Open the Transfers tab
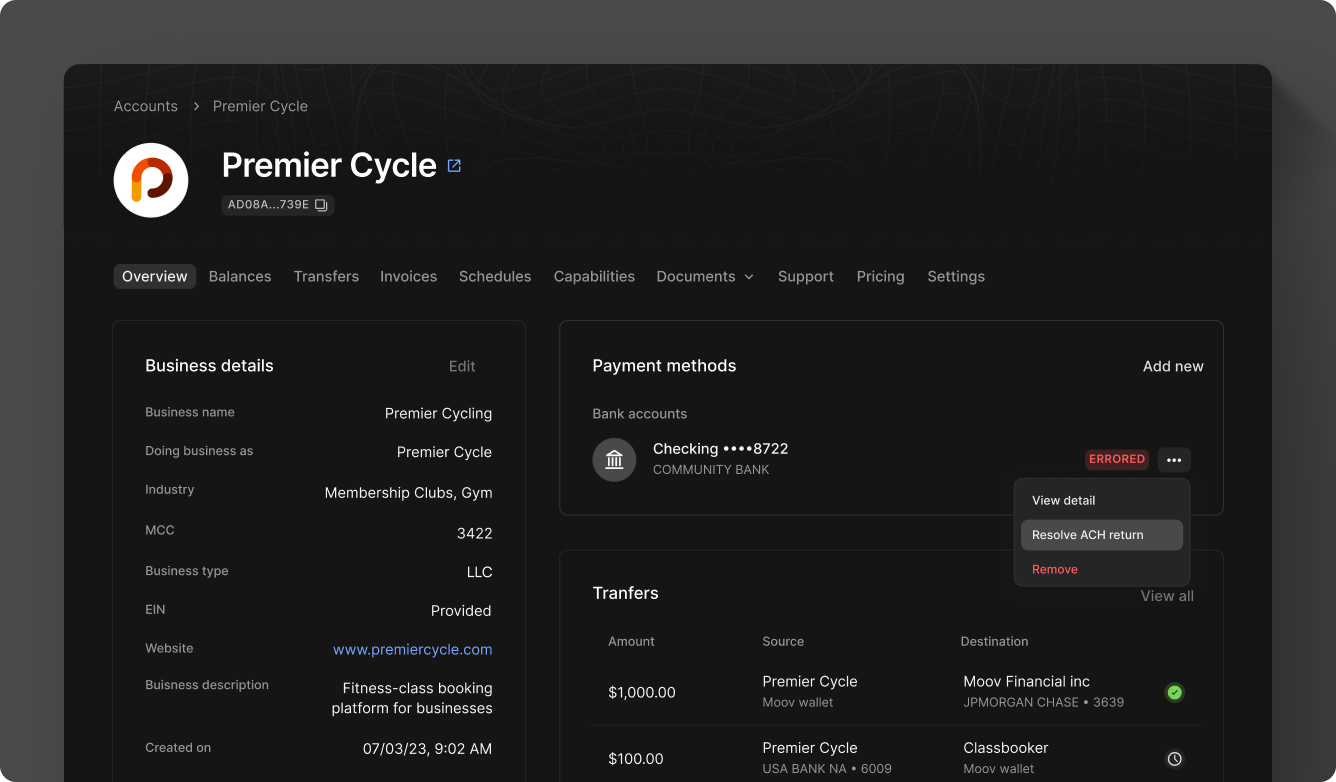Image resolution: width=1336 pixels, height=782 pixels. (x=326, y=277)
